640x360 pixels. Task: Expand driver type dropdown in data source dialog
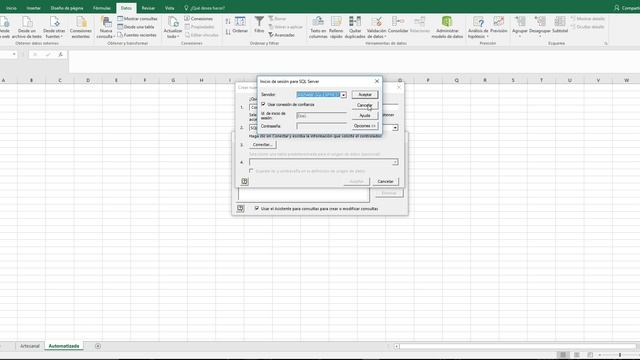[395, 128]
